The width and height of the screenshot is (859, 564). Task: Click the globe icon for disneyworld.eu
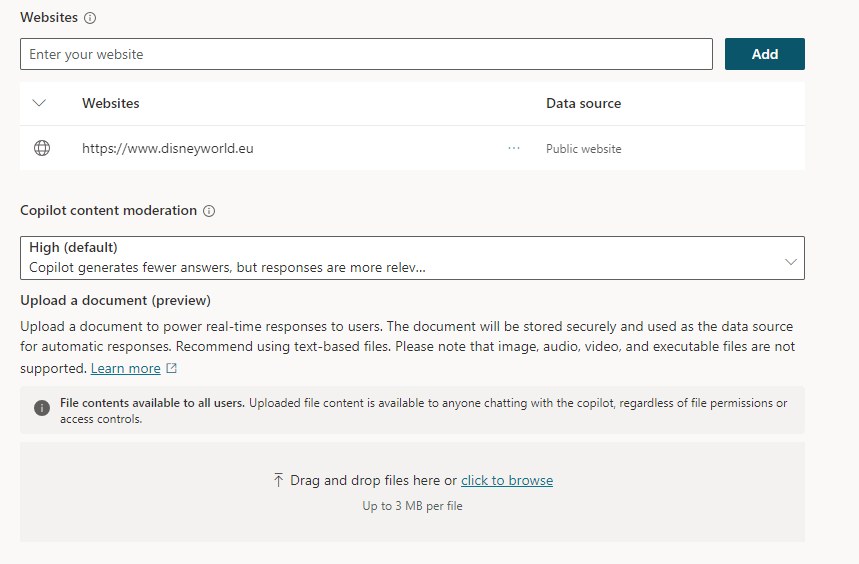pos(42,148)
